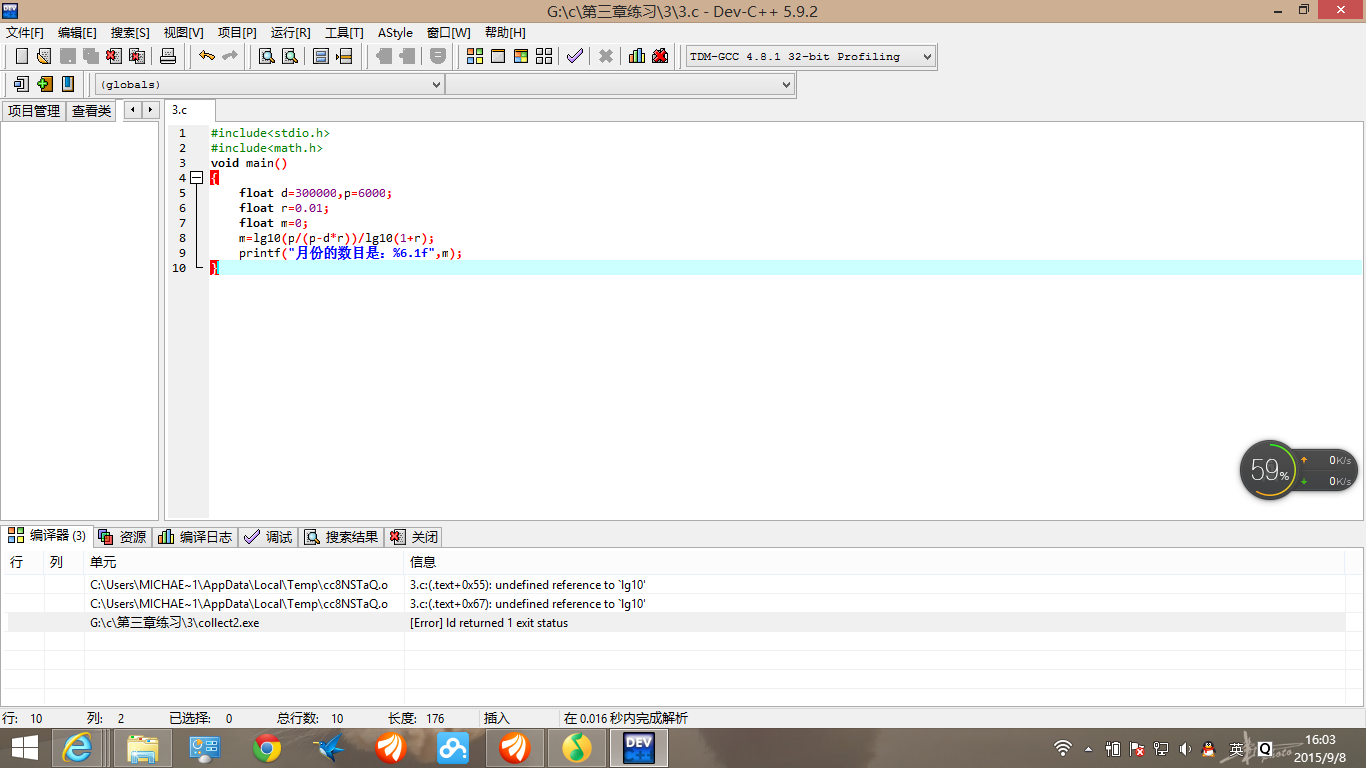The height and width of the screenshot is (768, 1366).
Task: Switch to the 调试 bottom tab
Action: (x=268, y=537)
